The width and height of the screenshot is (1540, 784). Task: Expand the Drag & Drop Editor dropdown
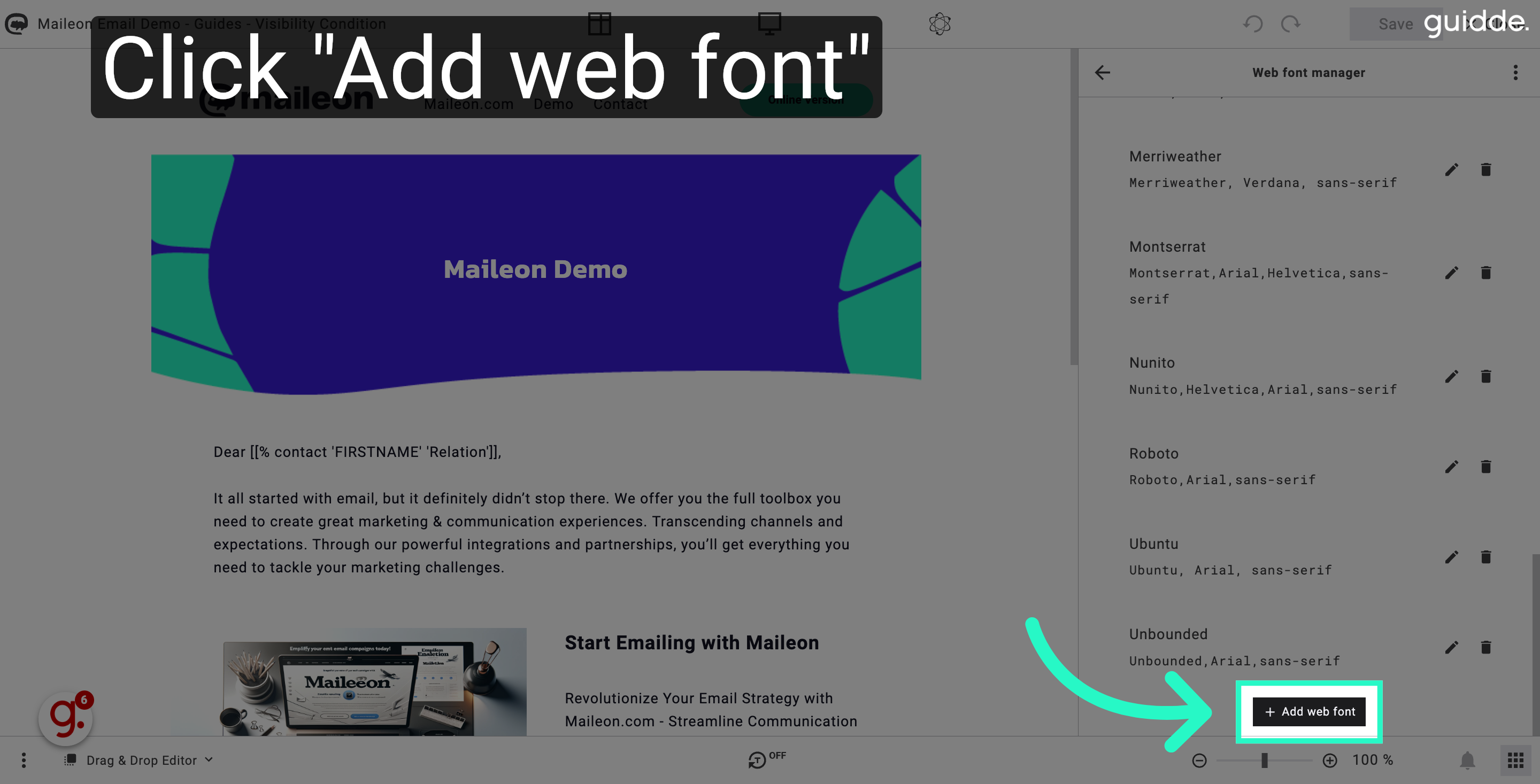pos(138,760)
